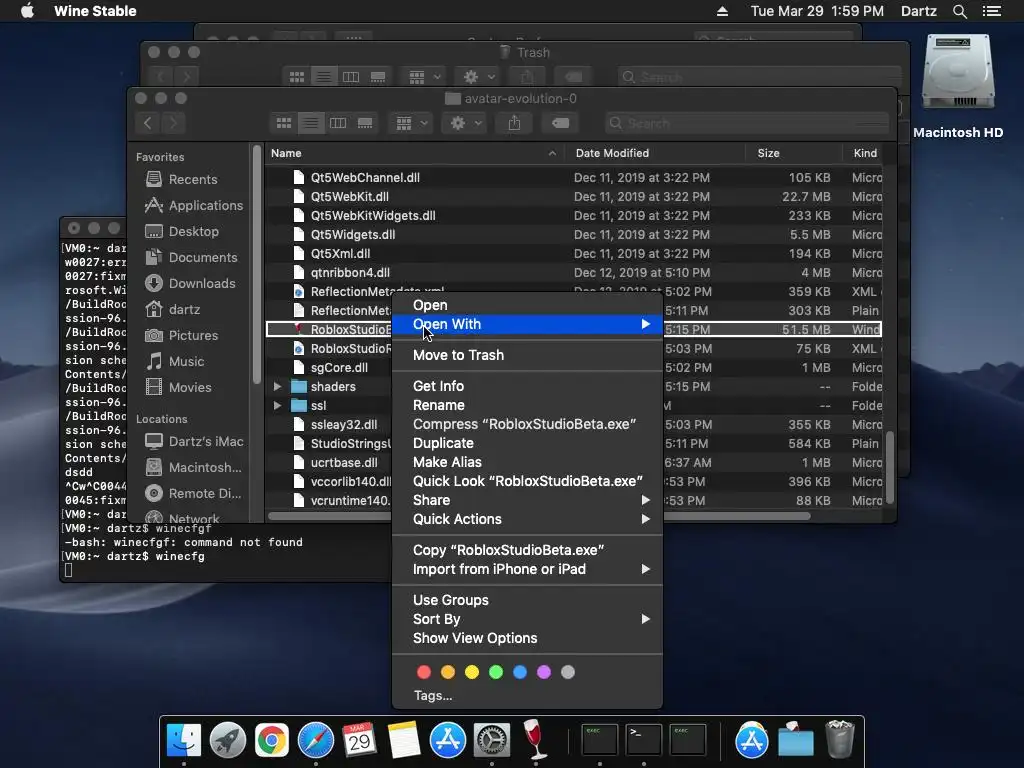Click the Wine glass icon in Dock
This screenshot has width=1024, height=768.
pyautogui.click(x=535, y=739)
